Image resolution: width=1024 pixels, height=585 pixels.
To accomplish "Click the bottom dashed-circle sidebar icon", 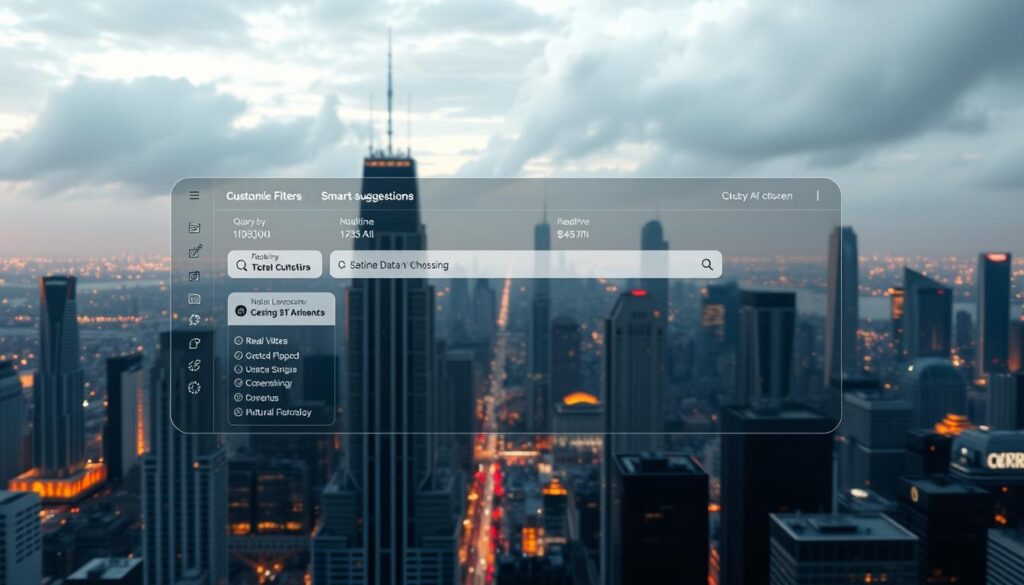I will click(194, 388).
